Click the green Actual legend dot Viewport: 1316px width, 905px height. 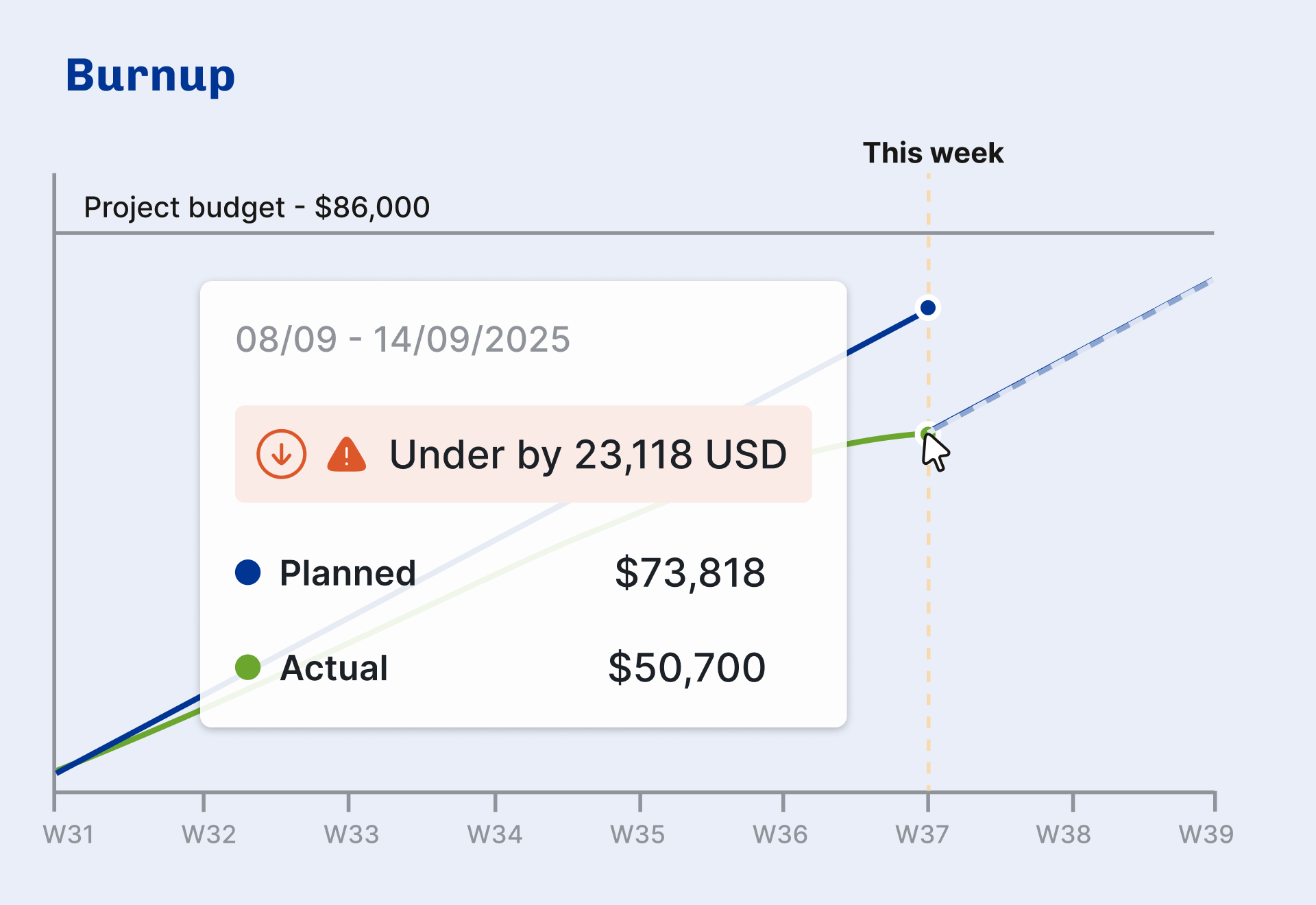247,666
